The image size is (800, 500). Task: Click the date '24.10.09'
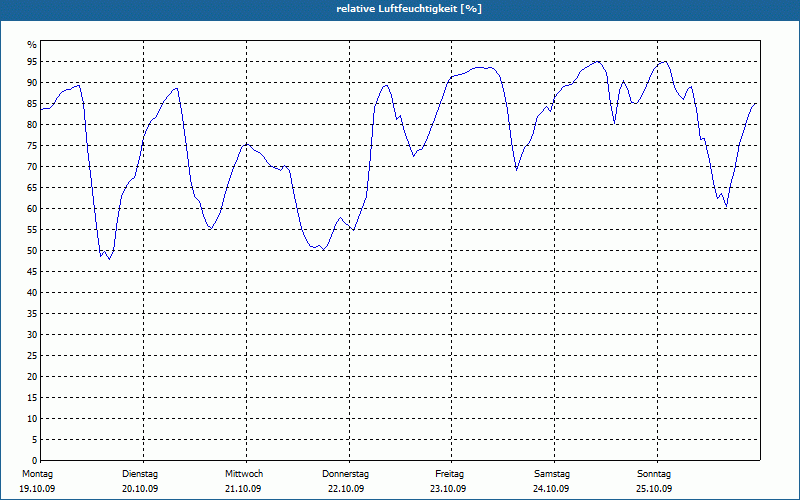click(x=551, y=489)
